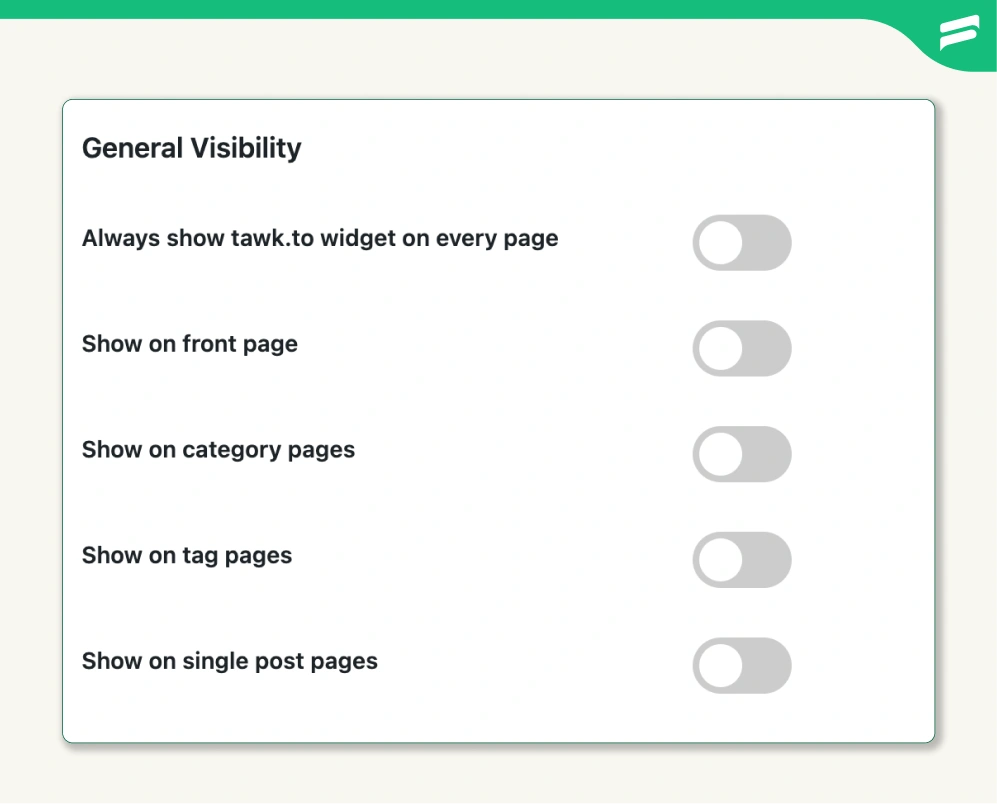Click the 'Show on single post pages' label
This screenshot has height=804, width=997.
[x=230, y=661]
